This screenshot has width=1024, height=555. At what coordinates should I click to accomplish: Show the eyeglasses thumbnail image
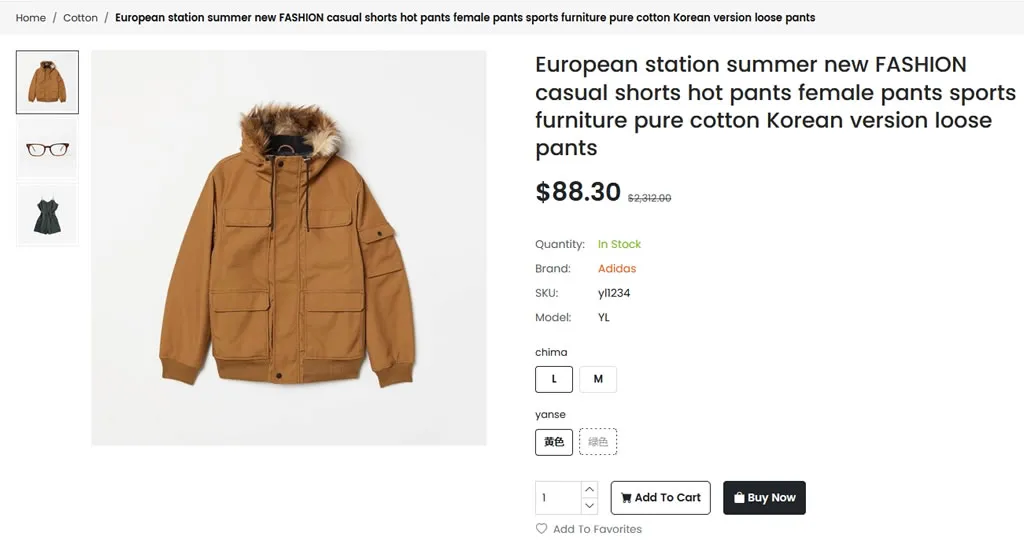tap(47, 149)
